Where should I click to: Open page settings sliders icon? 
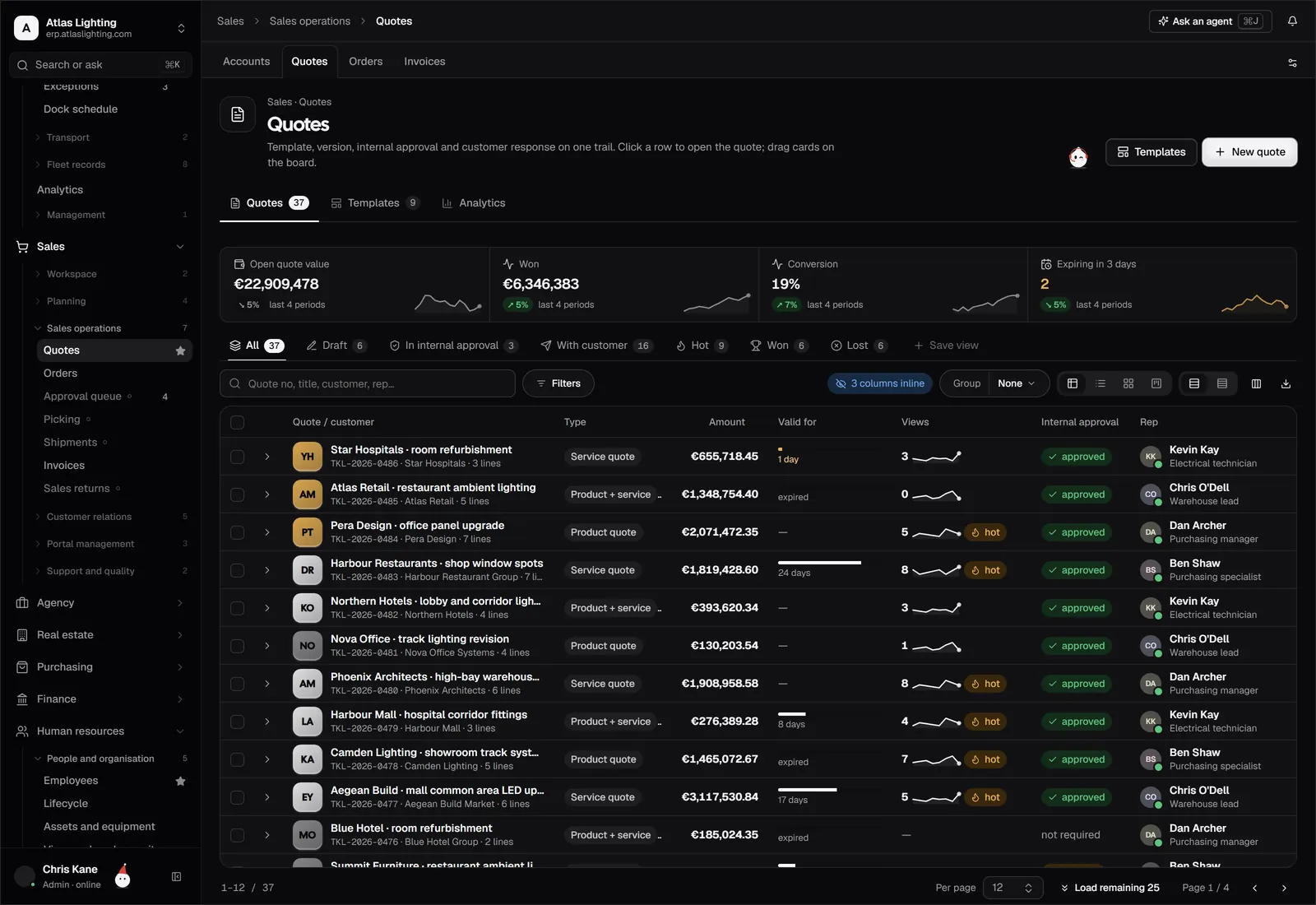coord(1292,63)
